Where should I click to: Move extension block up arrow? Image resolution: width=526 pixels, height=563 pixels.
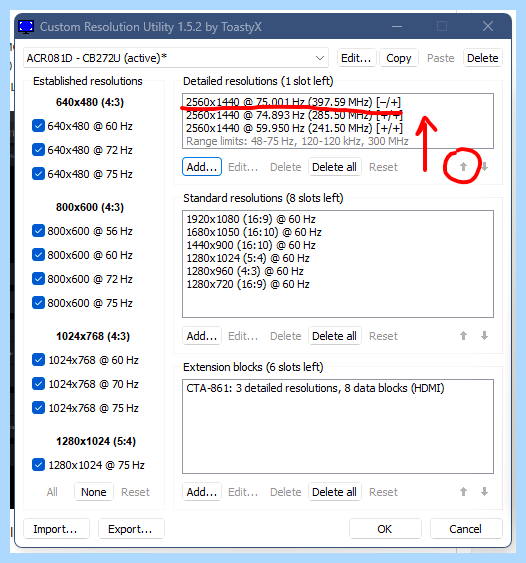tap(463, 492)
